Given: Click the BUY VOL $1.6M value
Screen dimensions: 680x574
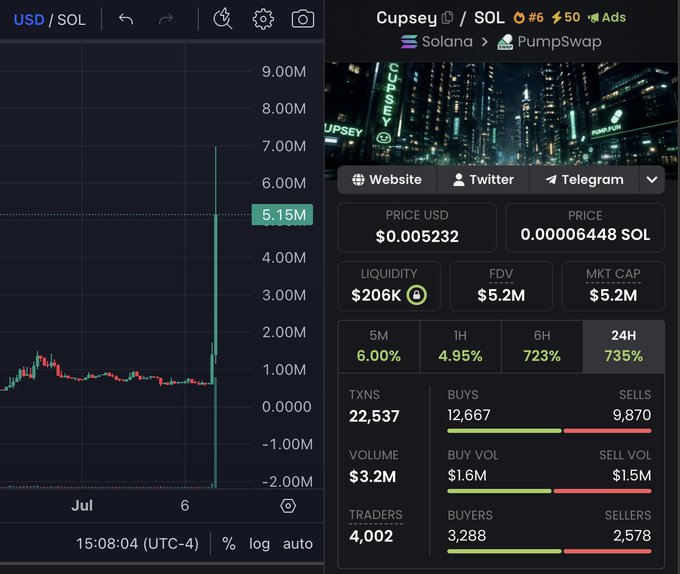Looking at the screenshot, I should click(467, 475).
